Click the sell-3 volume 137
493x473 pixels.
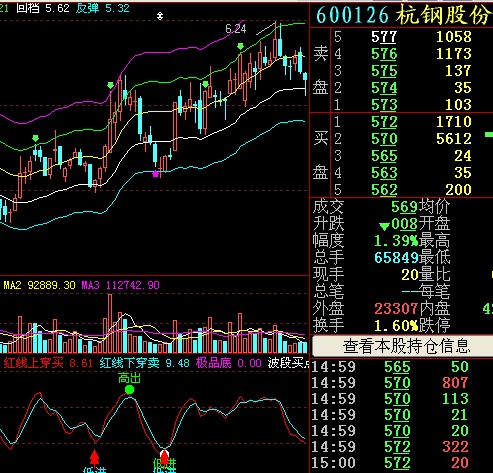click(458, 71)
